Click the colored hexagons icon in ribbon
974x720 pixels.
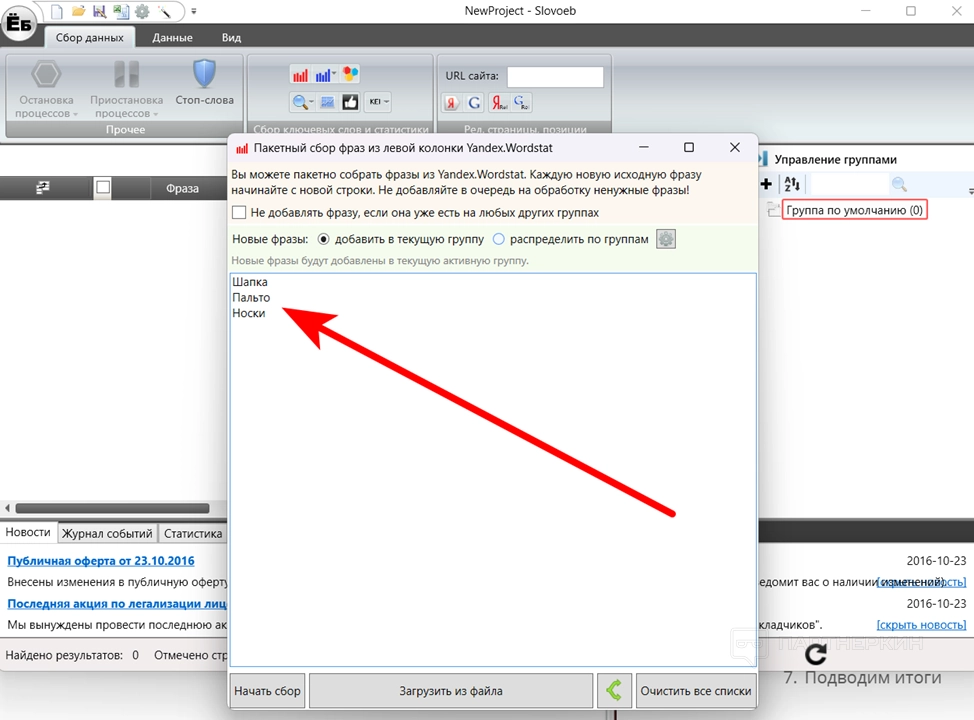(350, 74)
